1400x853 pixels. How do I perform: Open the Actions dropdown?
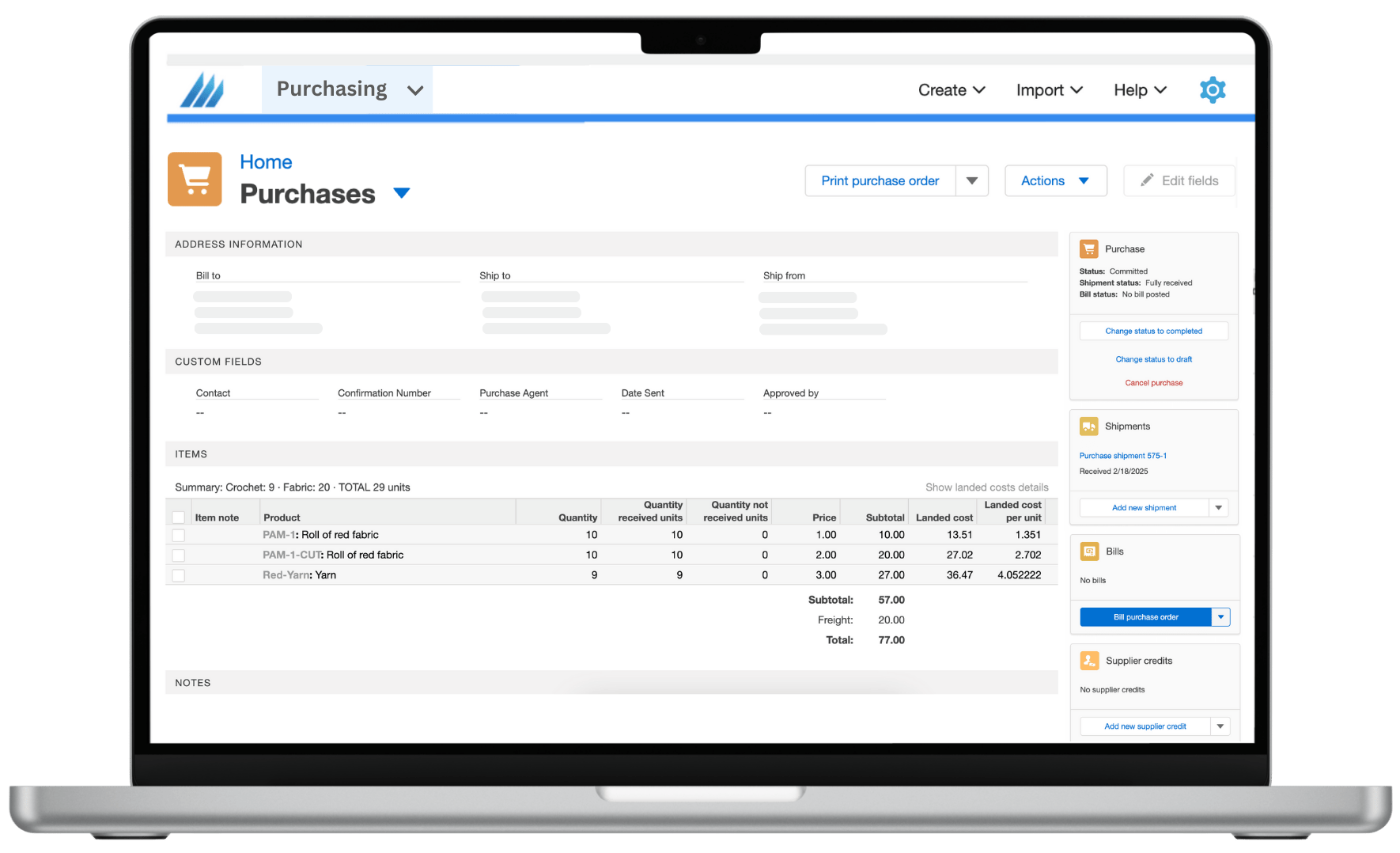[1054, 180]
